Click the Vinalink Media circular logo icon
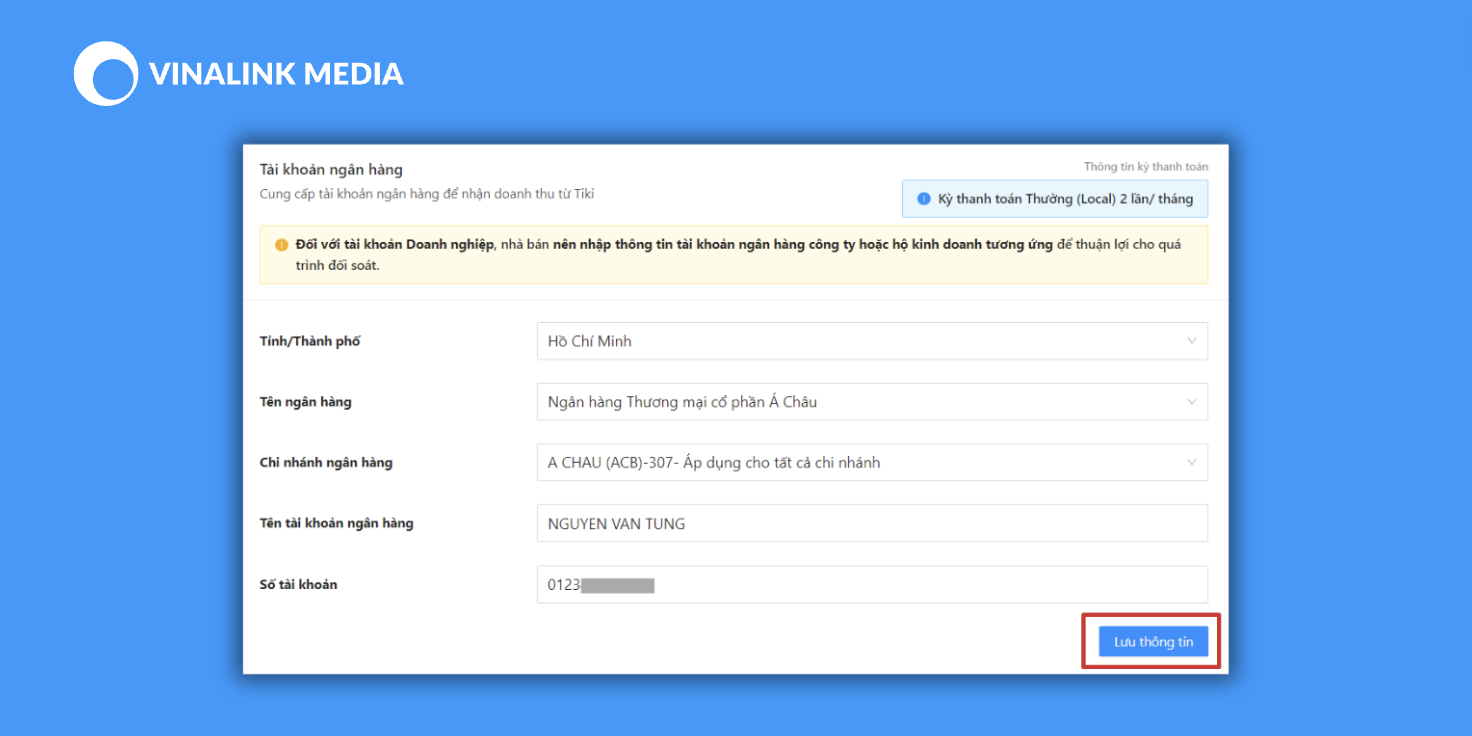This screenshot has width=1472, height=736. coord(106,73)
